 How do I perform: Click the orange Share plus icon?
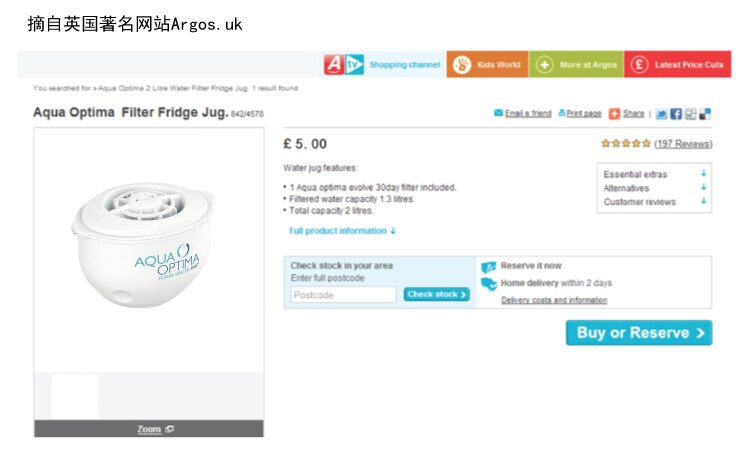(x=615, y=114)
